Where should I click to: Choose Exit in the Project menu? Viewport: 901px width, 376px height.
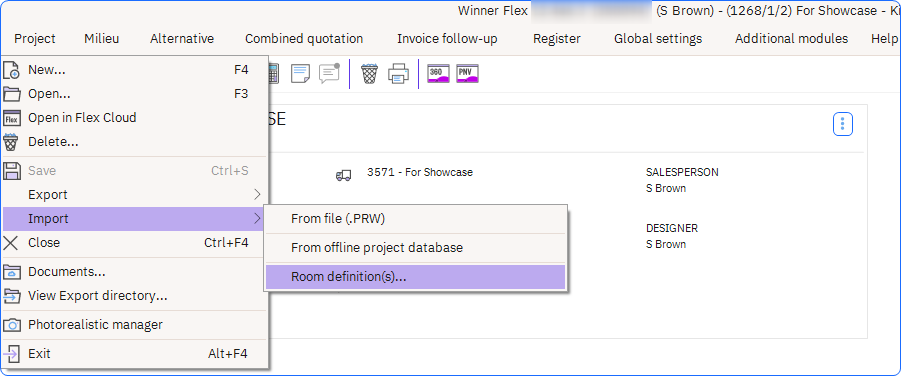134,354
